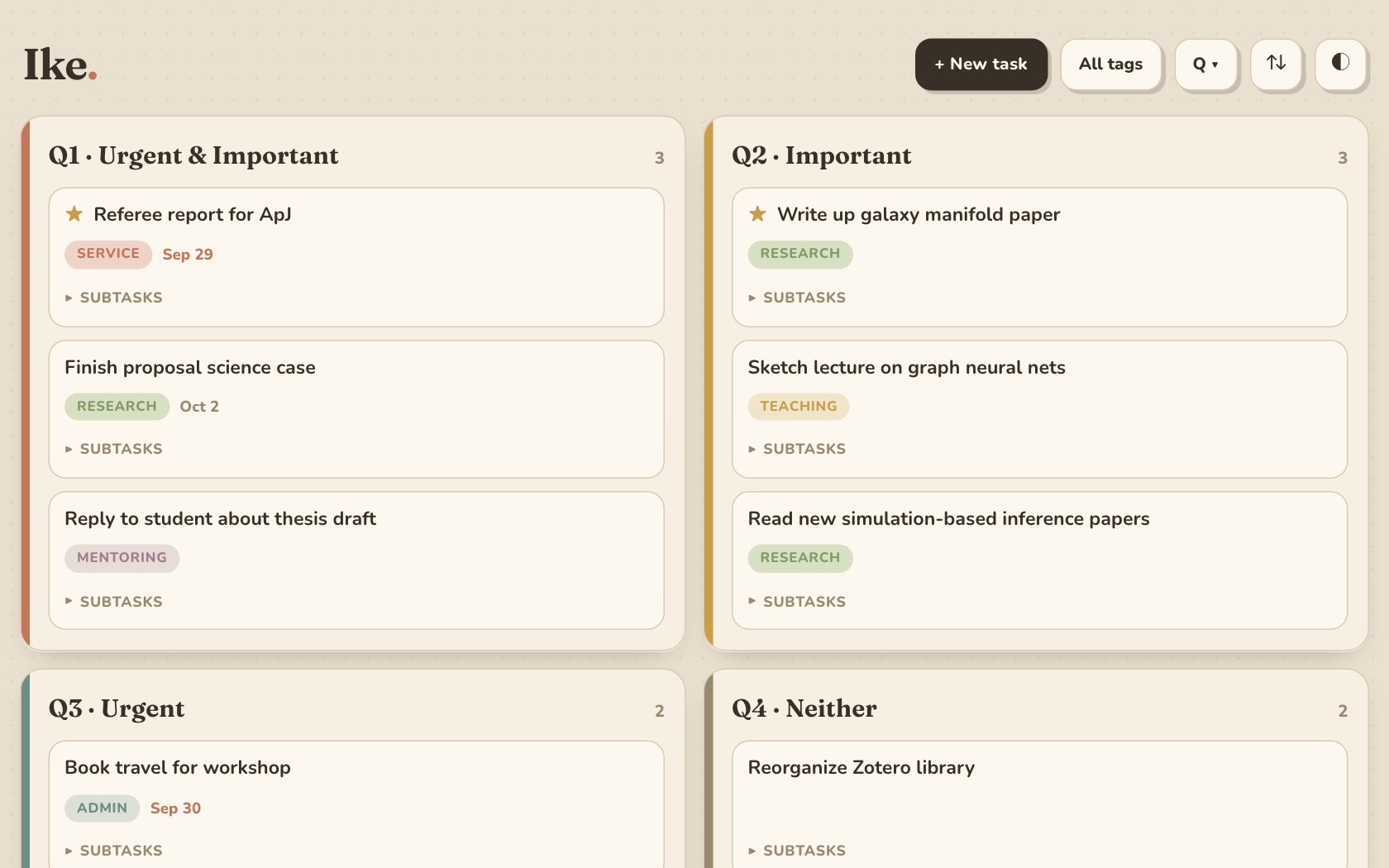Viewport: 1389px width, 868px height.
Task: Open task Read new simulation-based inference papers
Action: point(949,519)
